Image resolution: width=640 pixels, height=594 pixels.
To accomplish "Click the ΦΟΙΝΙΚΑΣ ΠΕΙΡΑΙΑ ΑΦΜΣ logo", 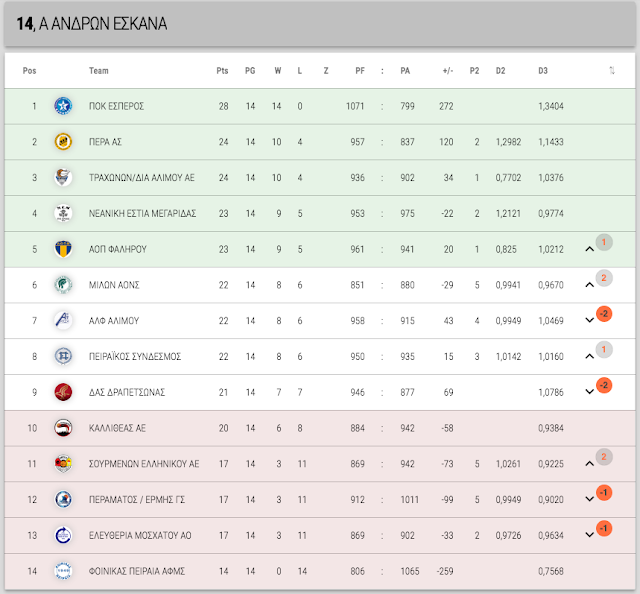I will click(x=63, y=571).
